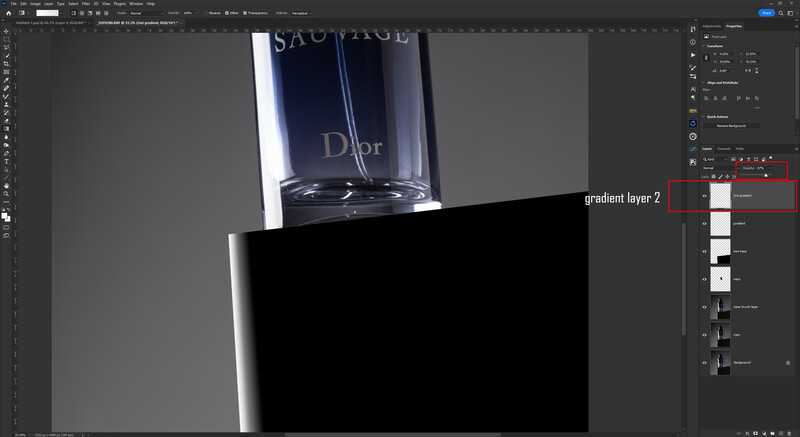Hide the gradient layer eye icon
The height and width of the screenshot is (437, 800).
(x=705, y=223)
